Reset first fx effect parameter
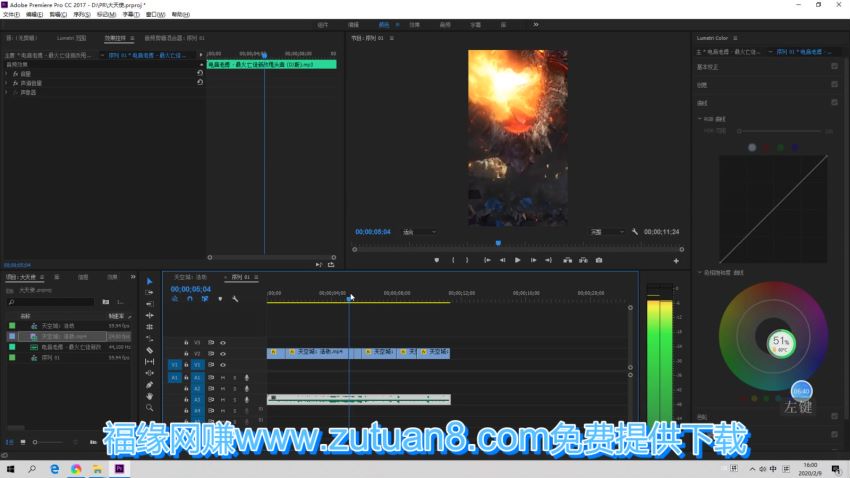Screen dimensions: 850x478 (x=200, y=73)
